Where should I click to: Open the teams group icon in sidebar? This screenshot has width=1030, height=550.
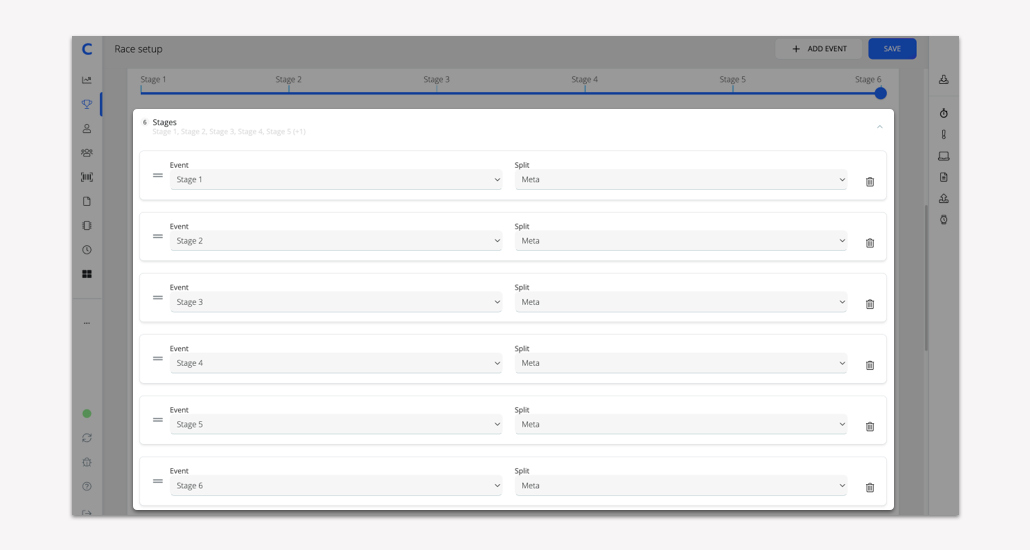click(87, 153)
